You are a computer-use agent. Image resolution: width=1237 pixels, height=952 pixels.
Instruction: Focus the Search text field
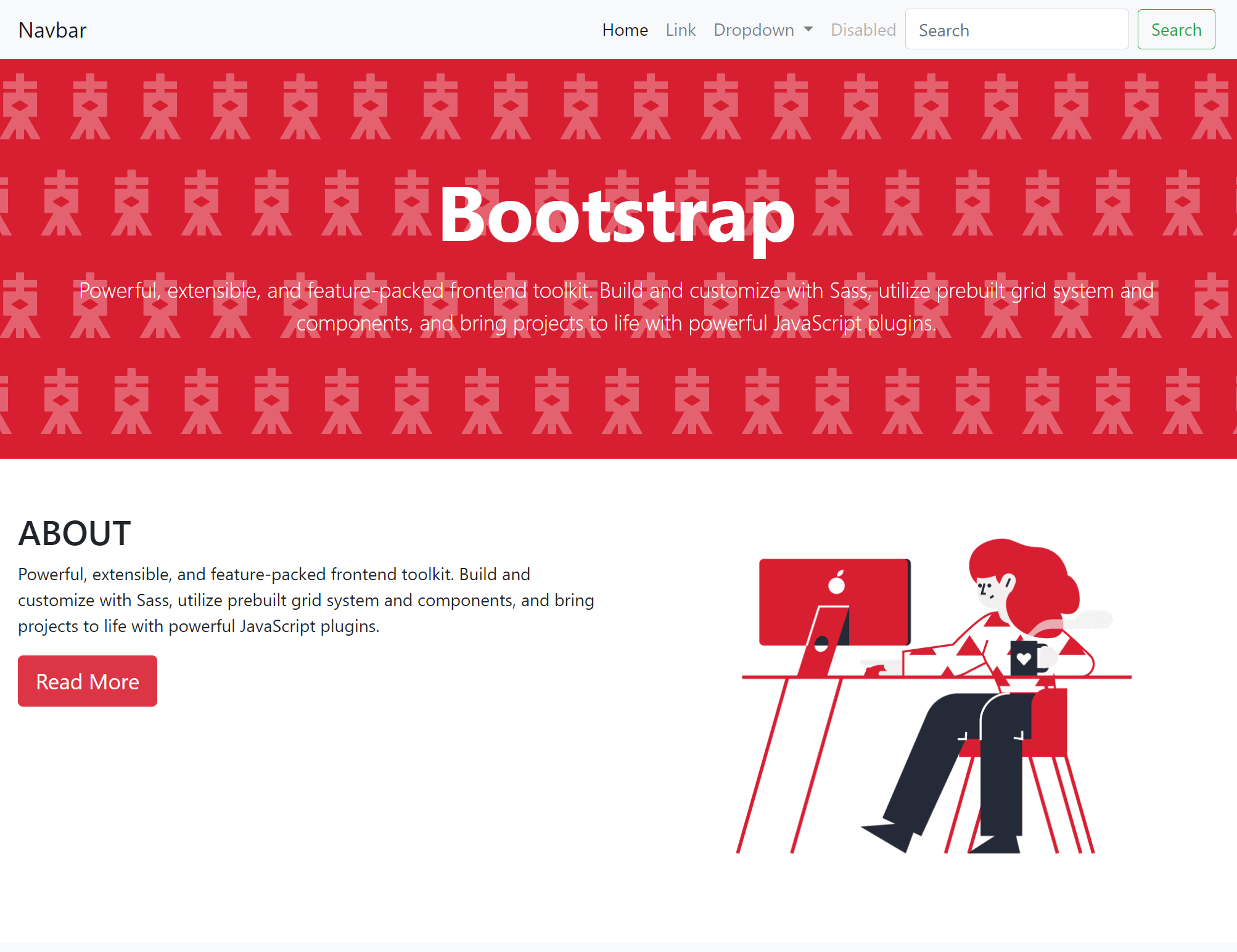1016,30
